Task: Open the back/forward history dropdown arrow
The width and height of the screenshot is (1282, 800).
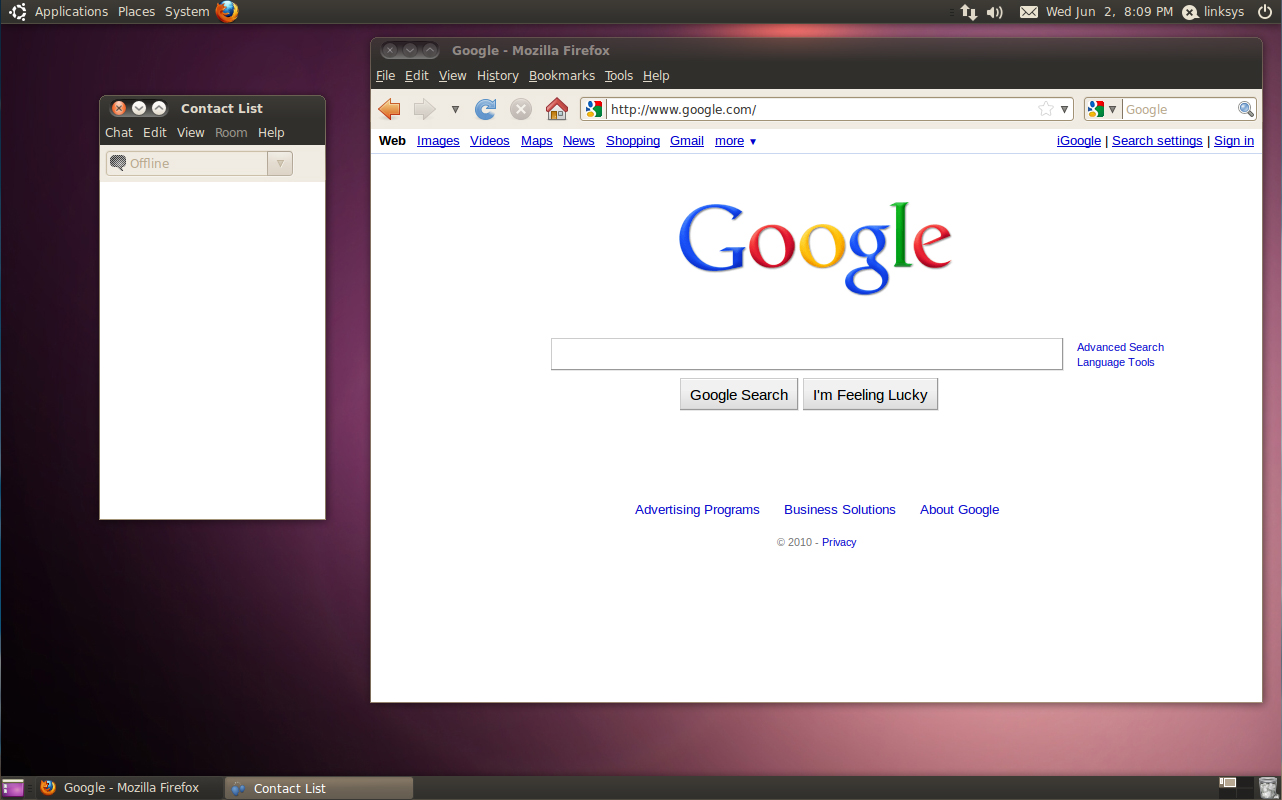Action: [x=455, y=110]
